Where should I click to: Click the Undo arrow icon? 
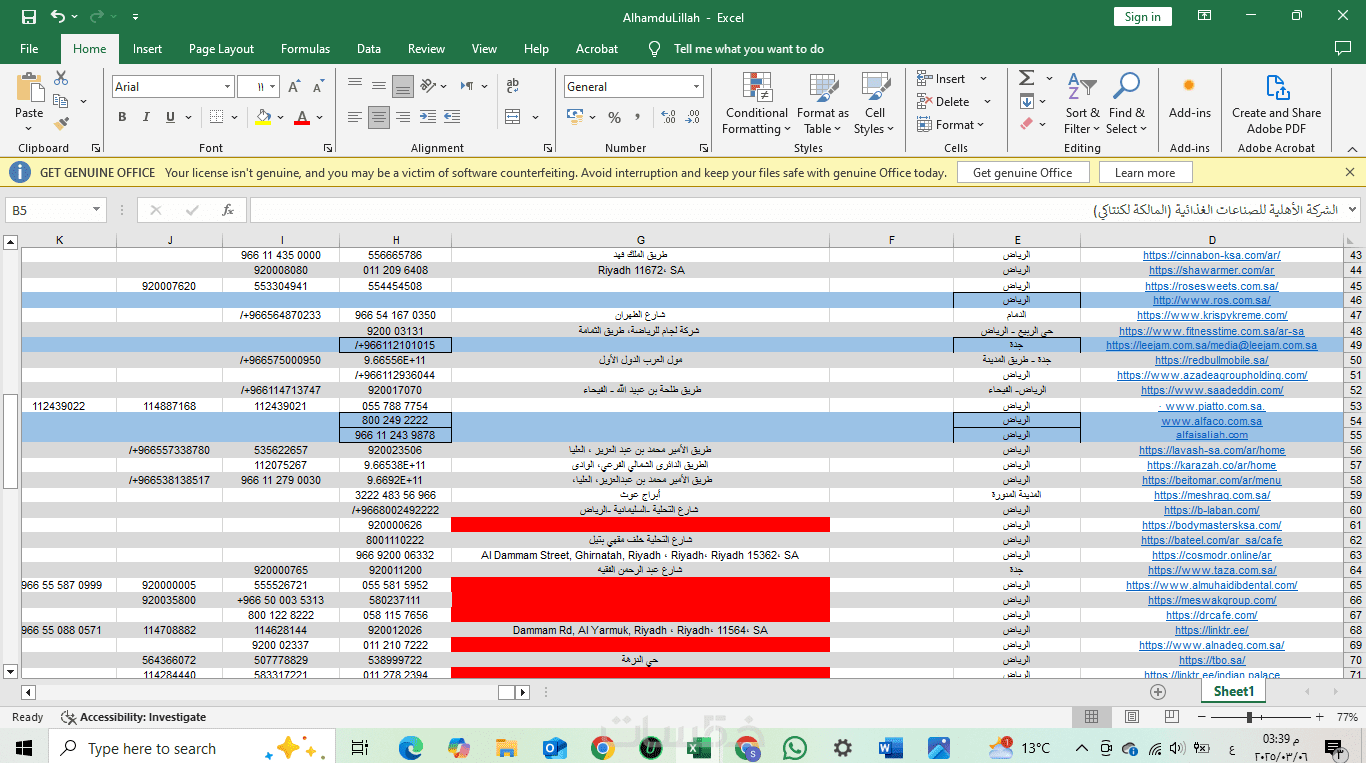(58, 16)
